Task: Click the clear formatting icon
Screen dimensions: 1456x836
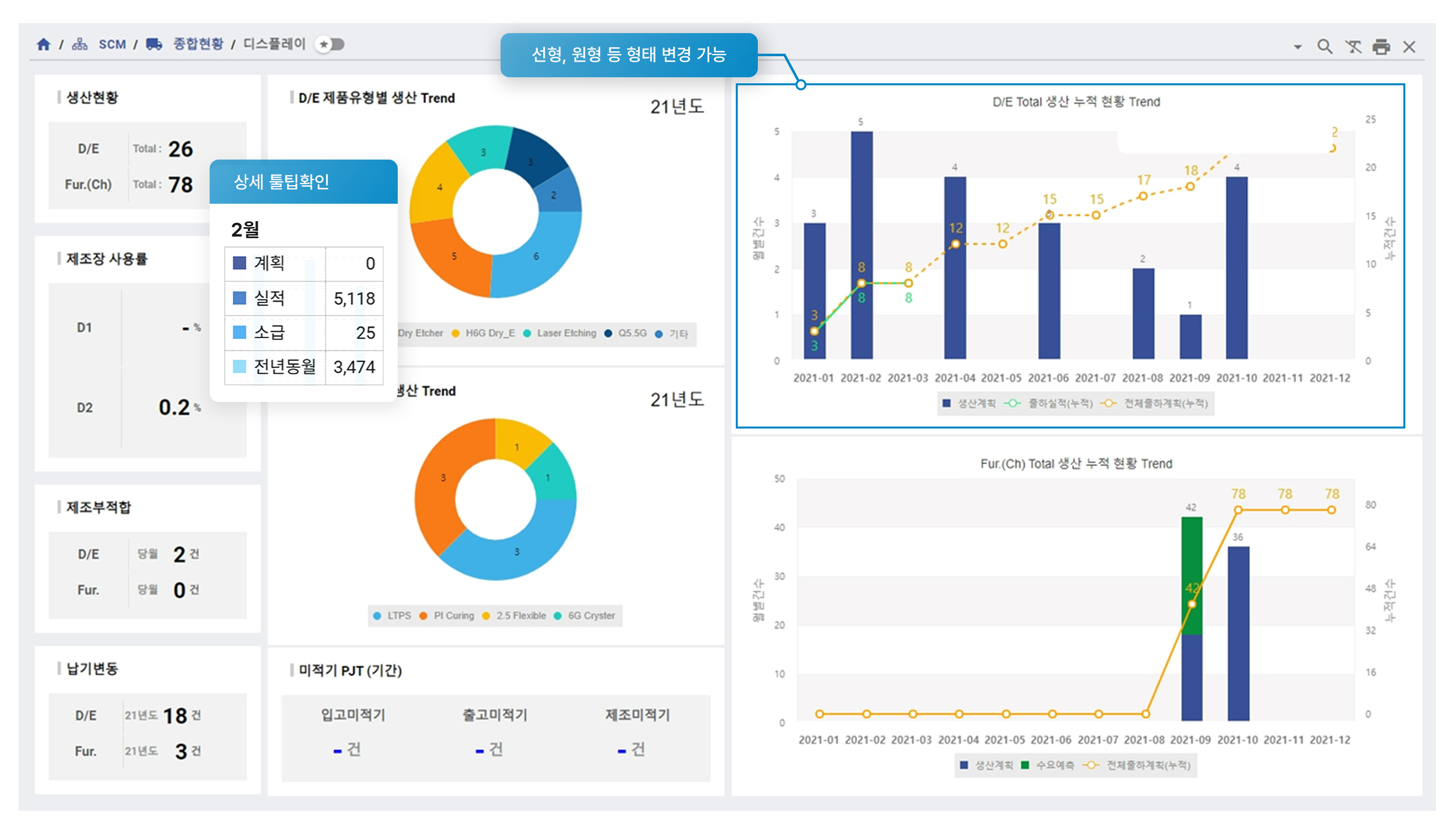Action: [x=1352, y=47]
